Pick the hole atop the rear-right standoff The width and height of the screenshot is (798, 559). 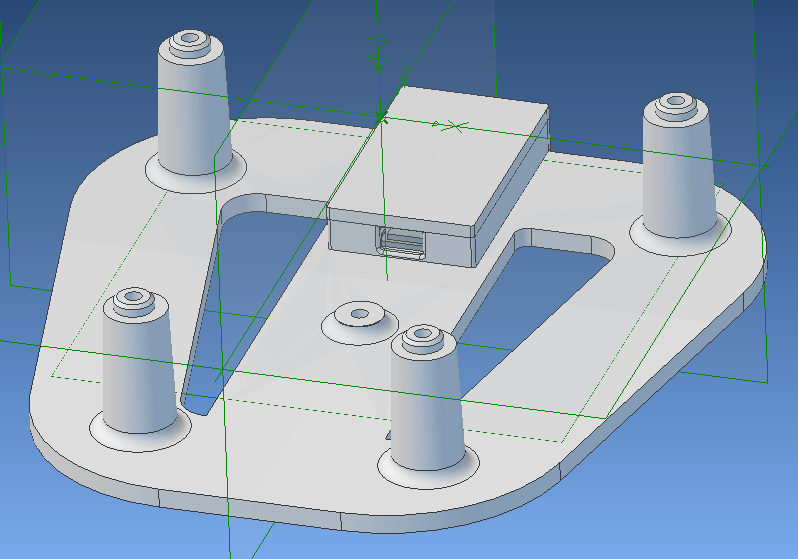(676, 100)
